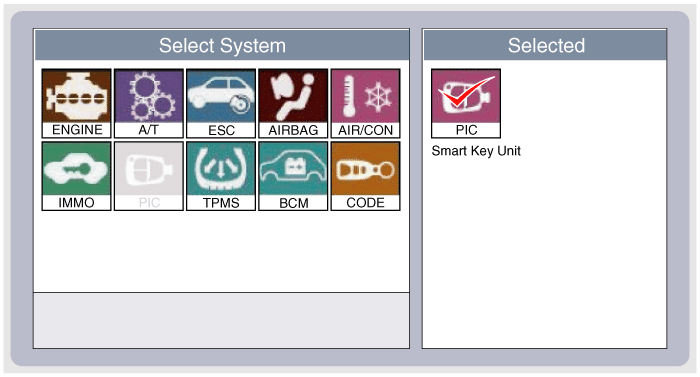Click the CODE text label under key fob
The height and width of the screenshot is (377, 700).
click(x=366, y=203)
